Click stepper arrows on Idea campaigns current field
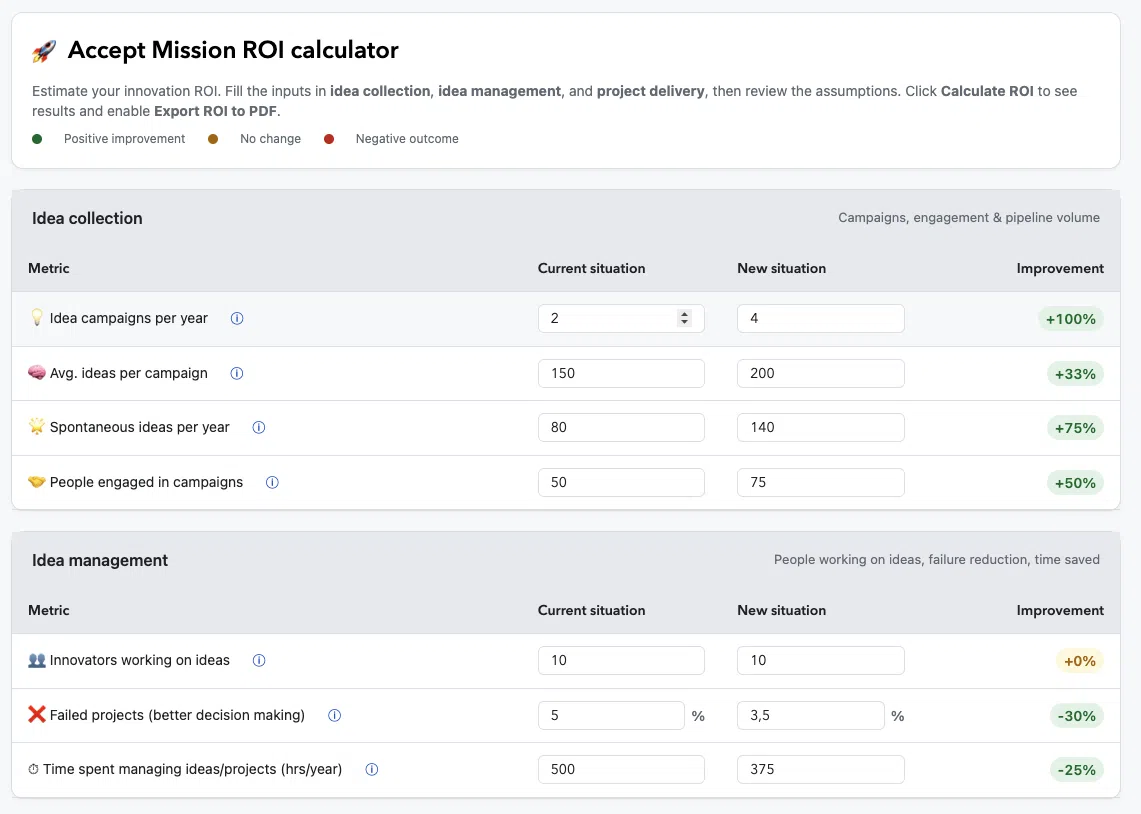The image size is (1141, 814). pyautogui.click(x=684, y=318)
